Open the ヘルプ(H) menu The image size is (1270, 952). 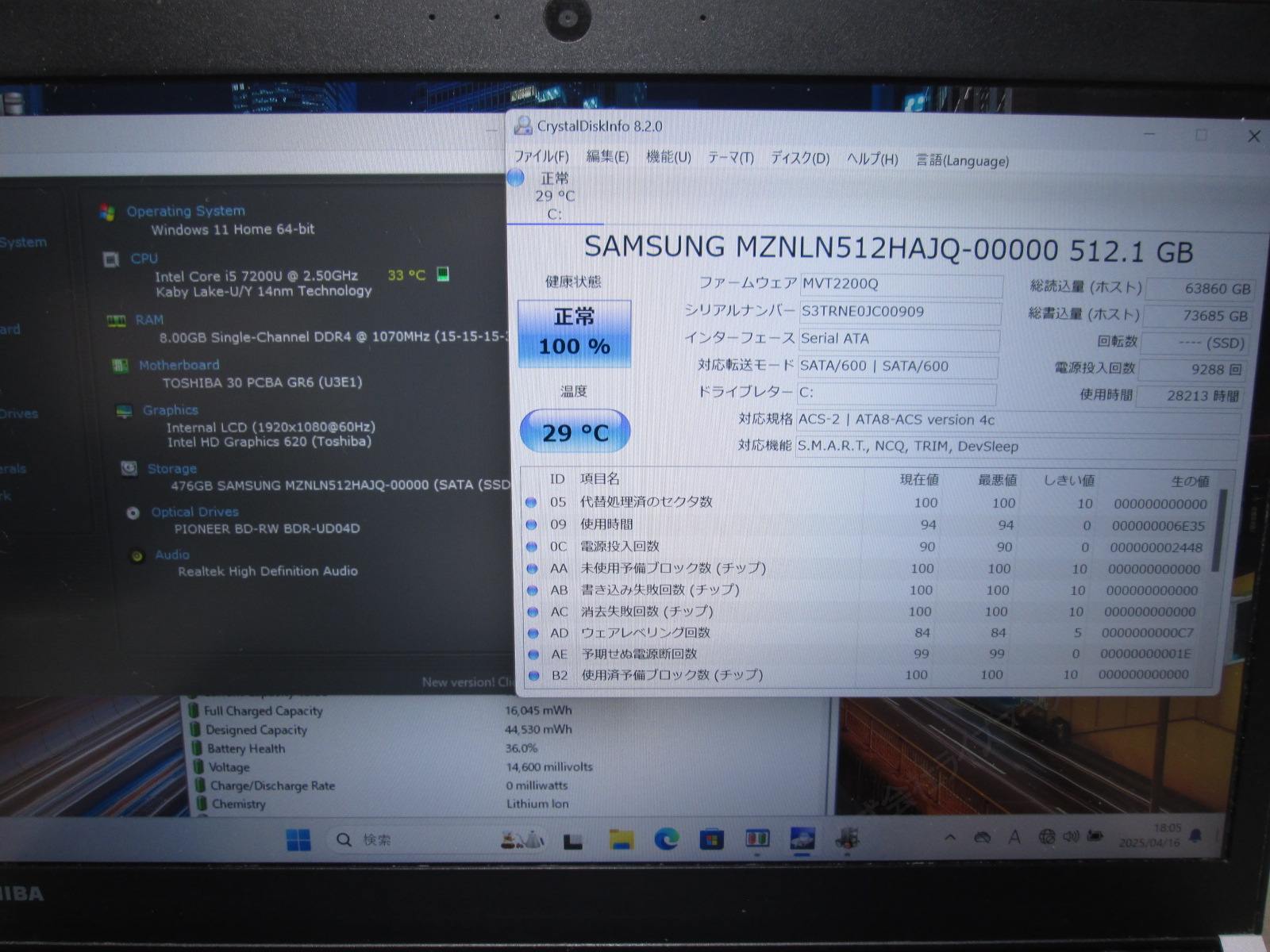tap(872, 159)
